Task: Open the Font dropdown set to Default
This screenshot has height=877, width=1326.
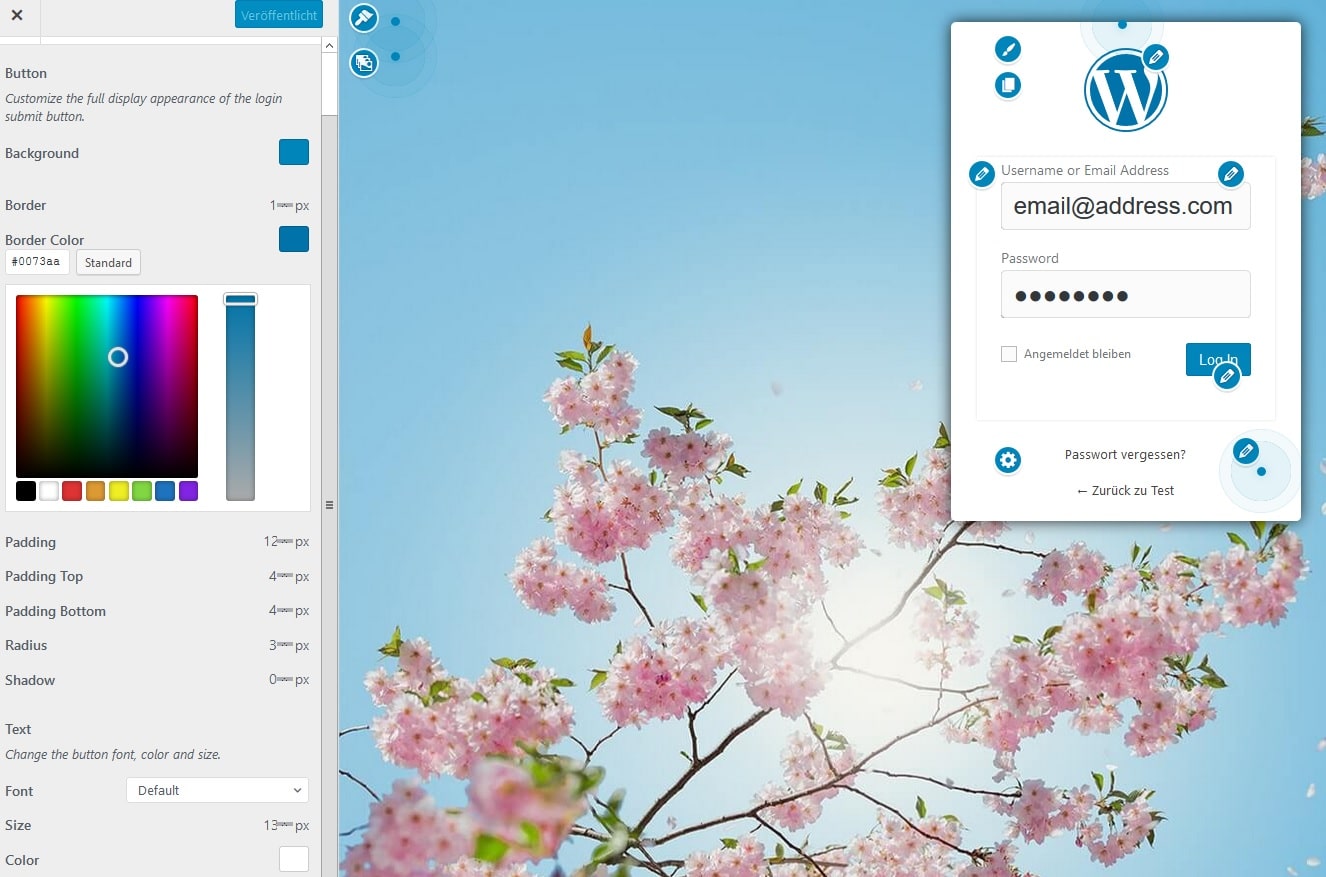Action: [x=217, y=790]
